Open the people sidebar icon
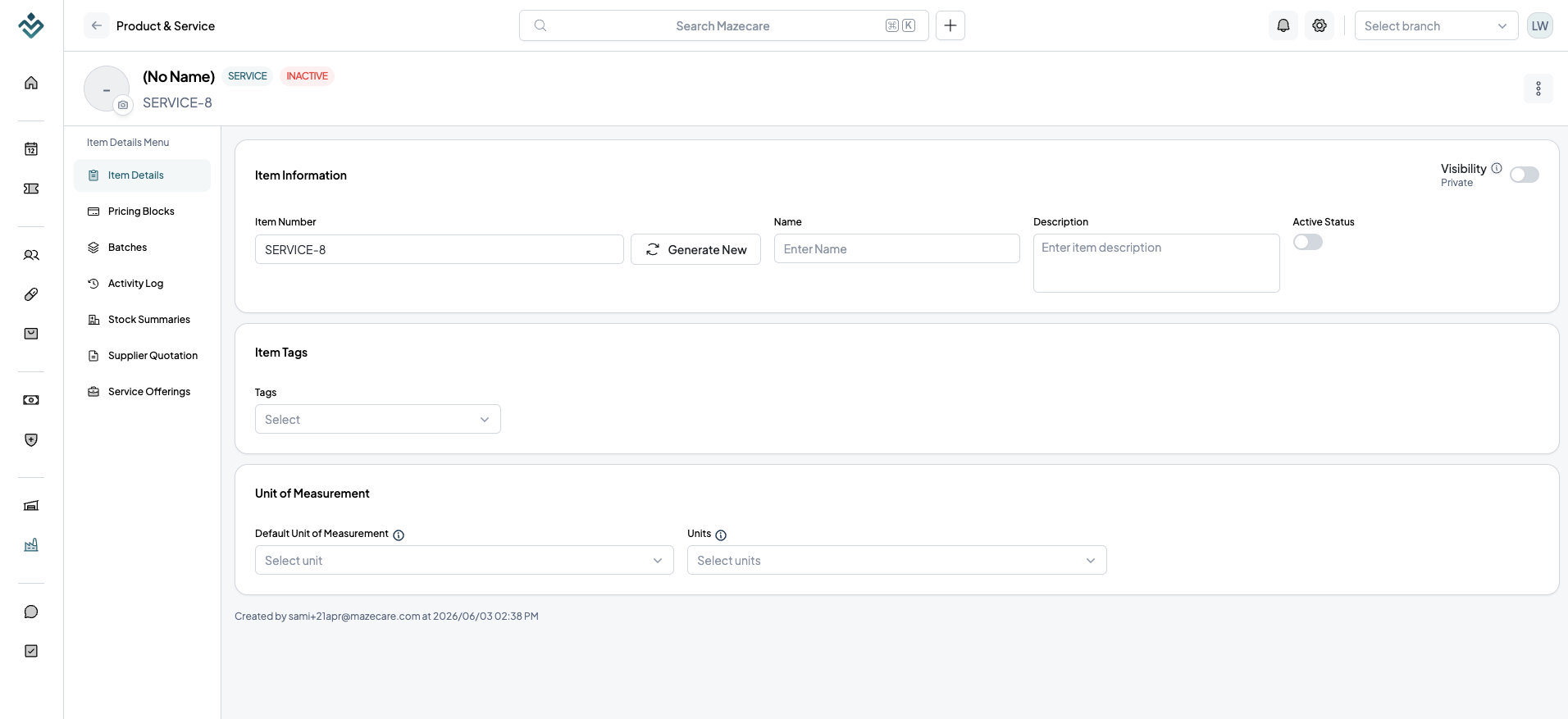 click(31, 255)
